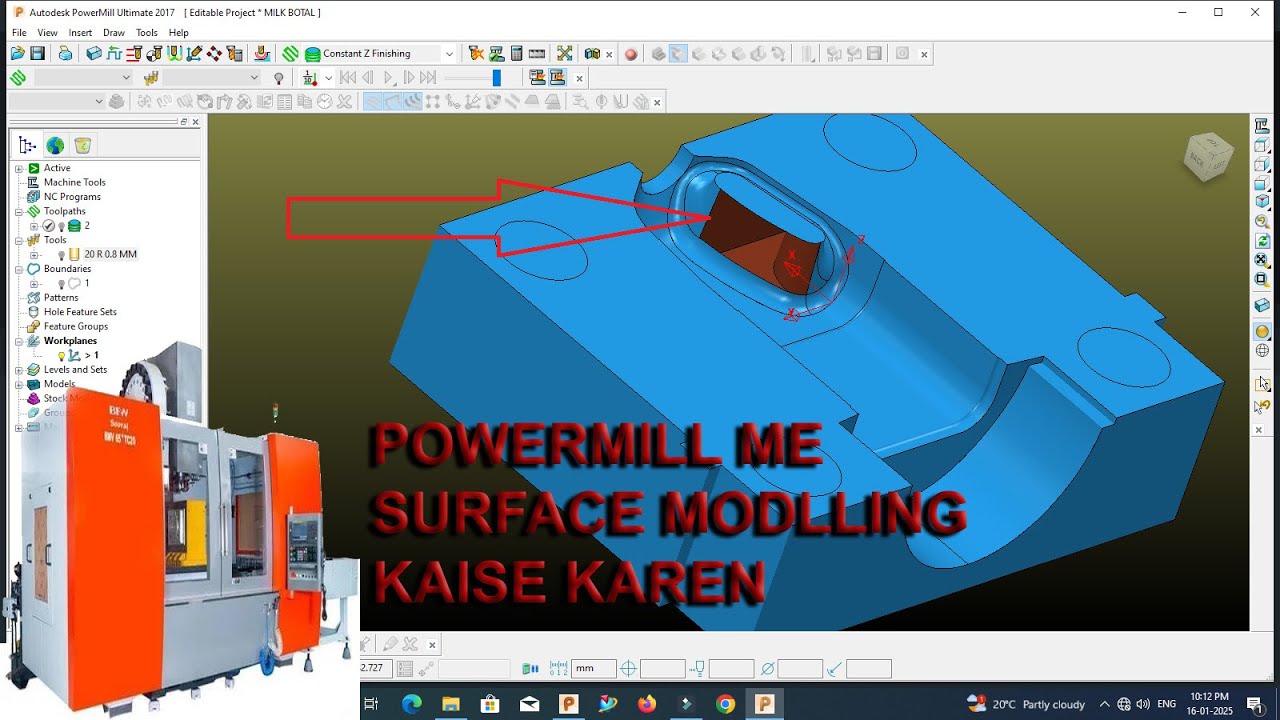
Task: Click the view orientation cube
Action: [x=1208, y=156]
